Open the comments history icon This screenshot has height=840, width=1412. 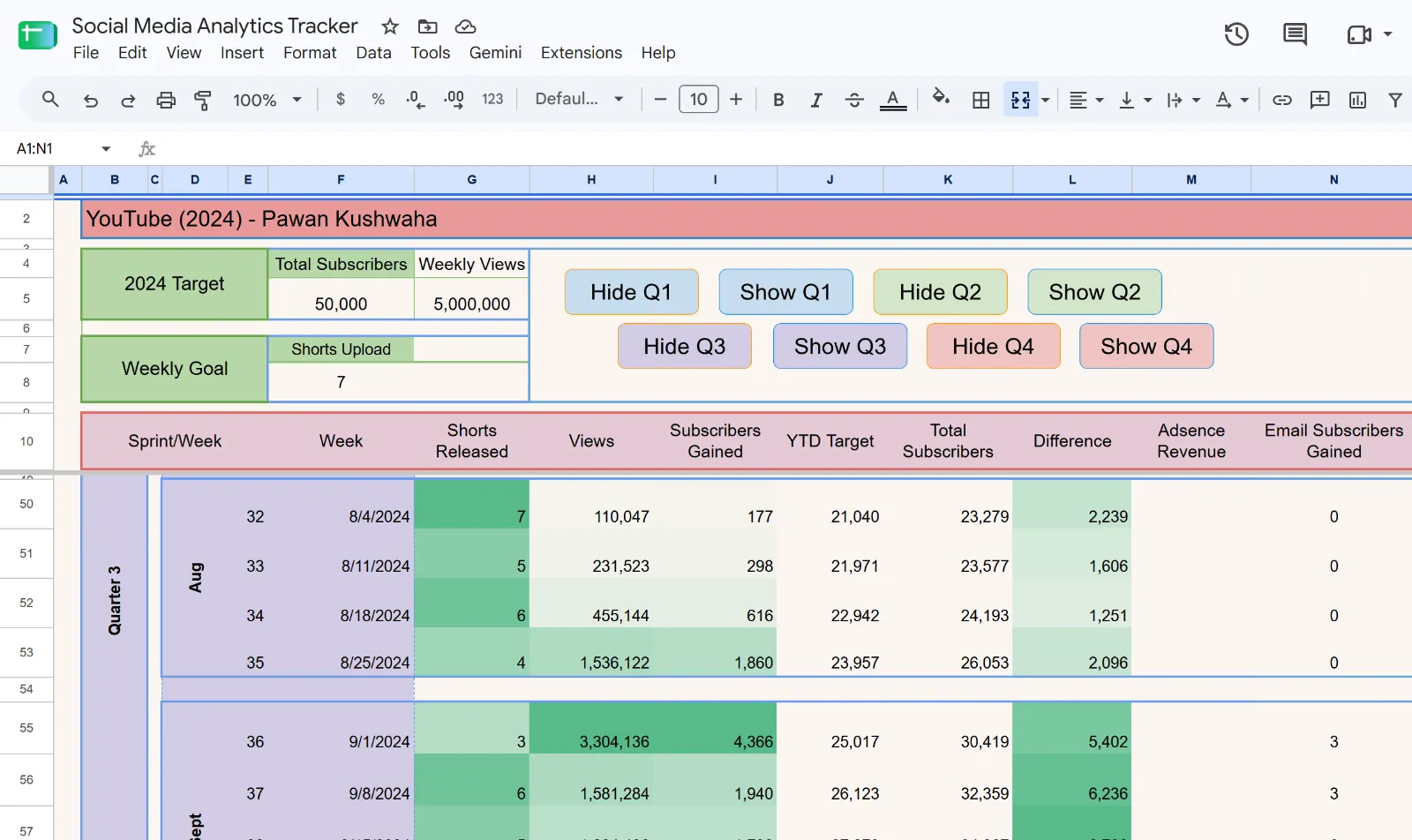(x=1295, y=34)
